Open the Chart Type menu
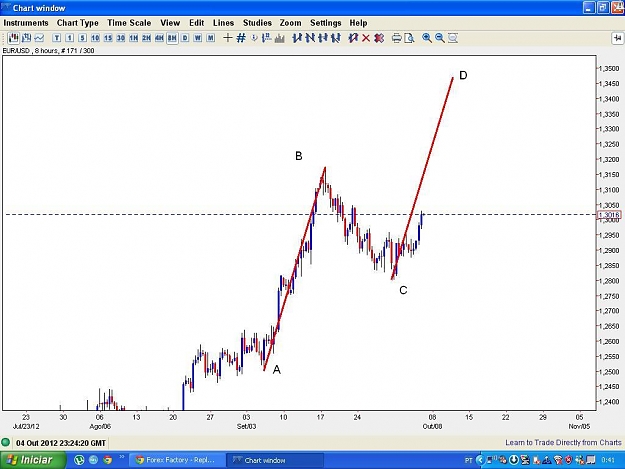 point(77,23)
